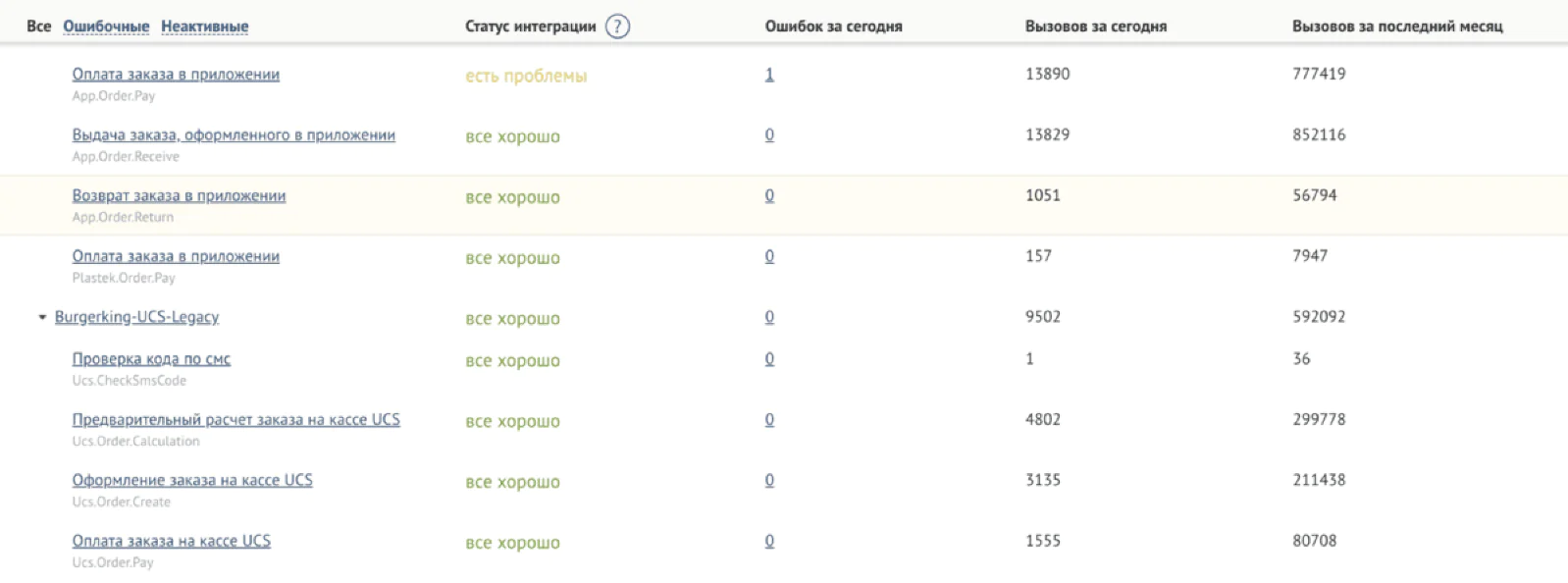
Task: Click monthly calls value 7947
Action: [1310, 257]
